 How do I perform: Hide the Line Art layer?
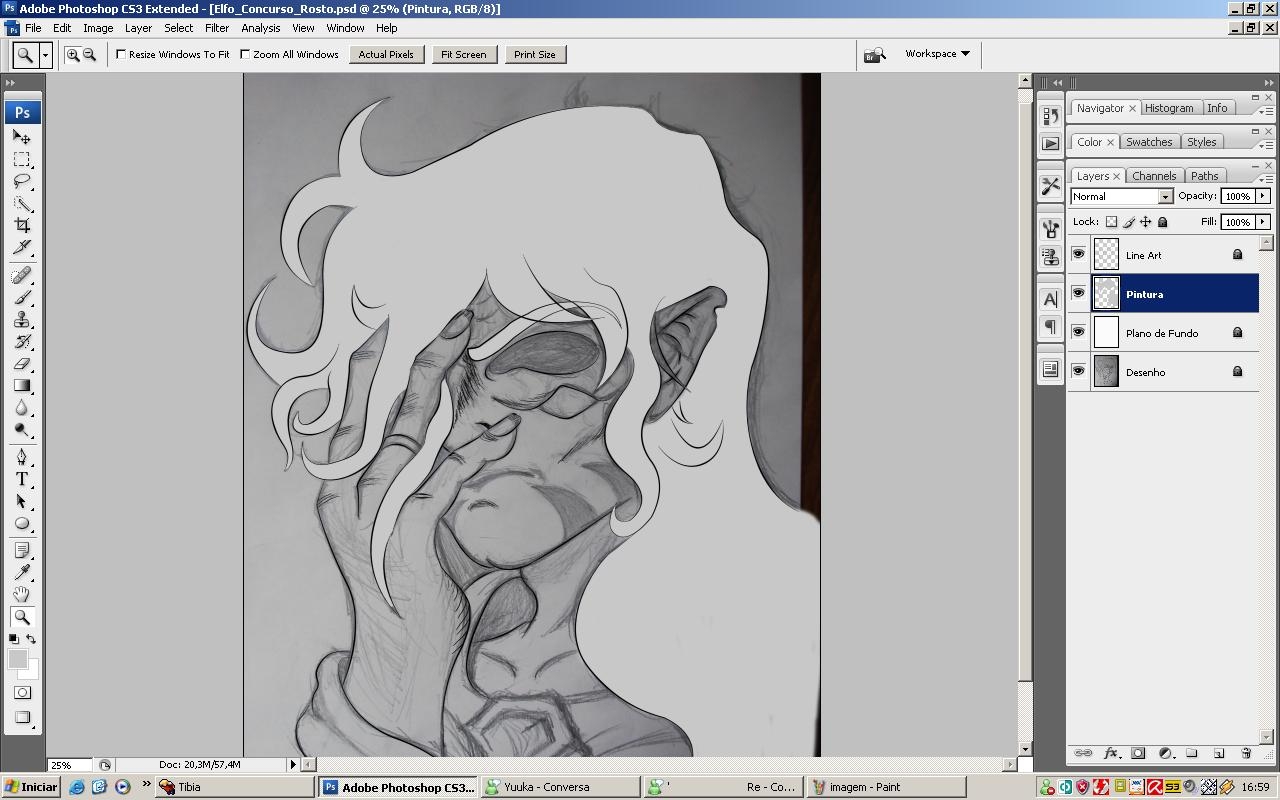[1078, 254]
